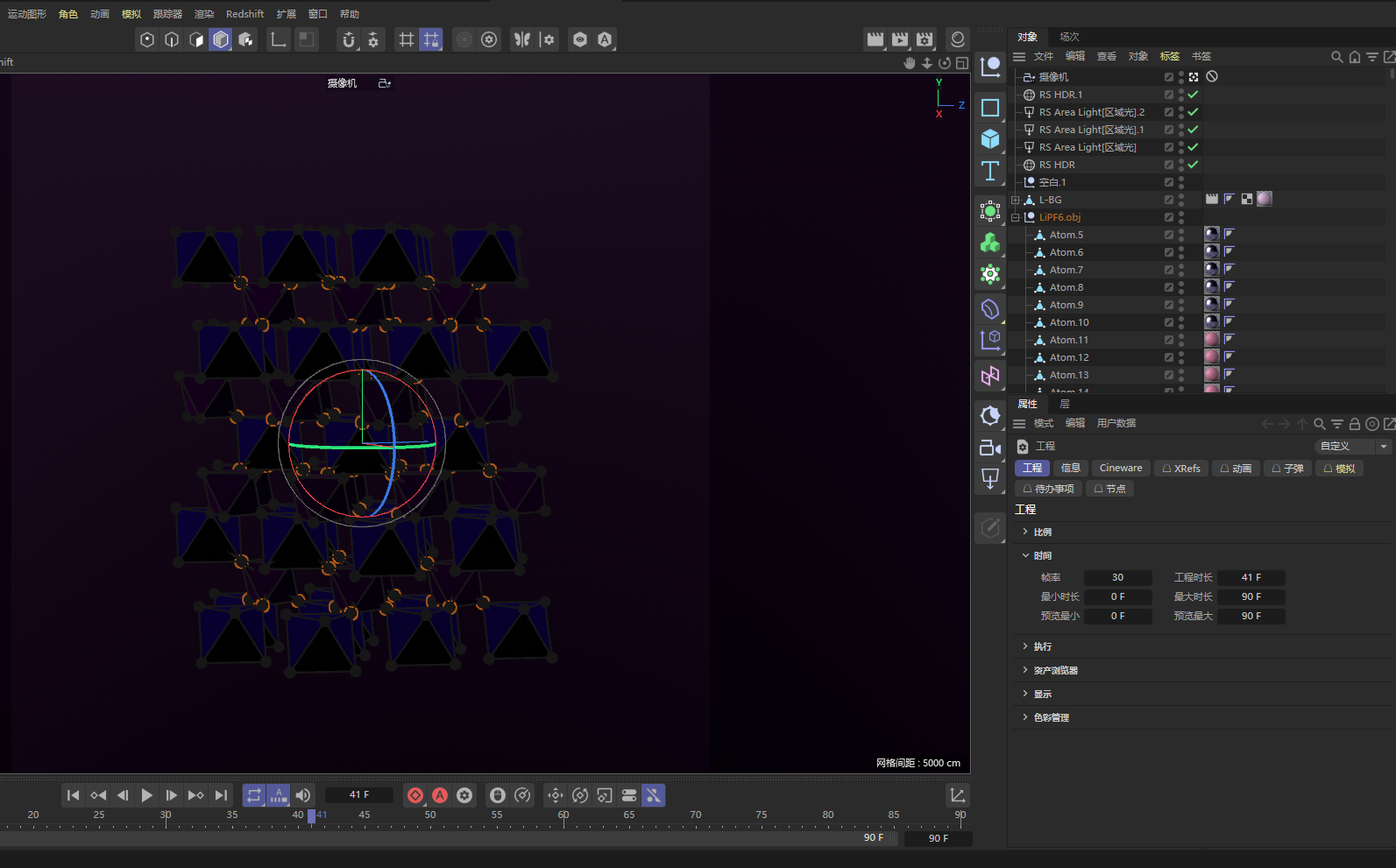This screenshot has width=1396, height=868.
Task: Select the Text spline tool
Action: 990,171
